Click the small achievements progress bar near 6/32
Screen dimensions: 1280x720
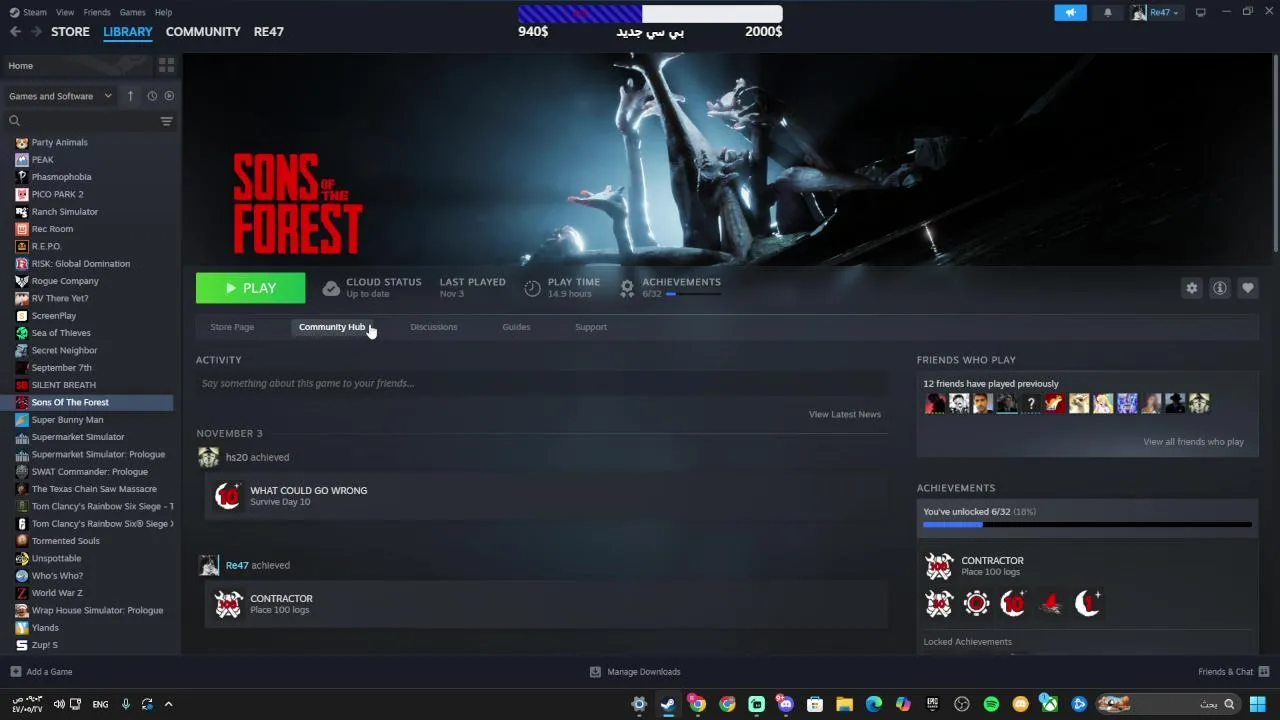pos(693,294)
